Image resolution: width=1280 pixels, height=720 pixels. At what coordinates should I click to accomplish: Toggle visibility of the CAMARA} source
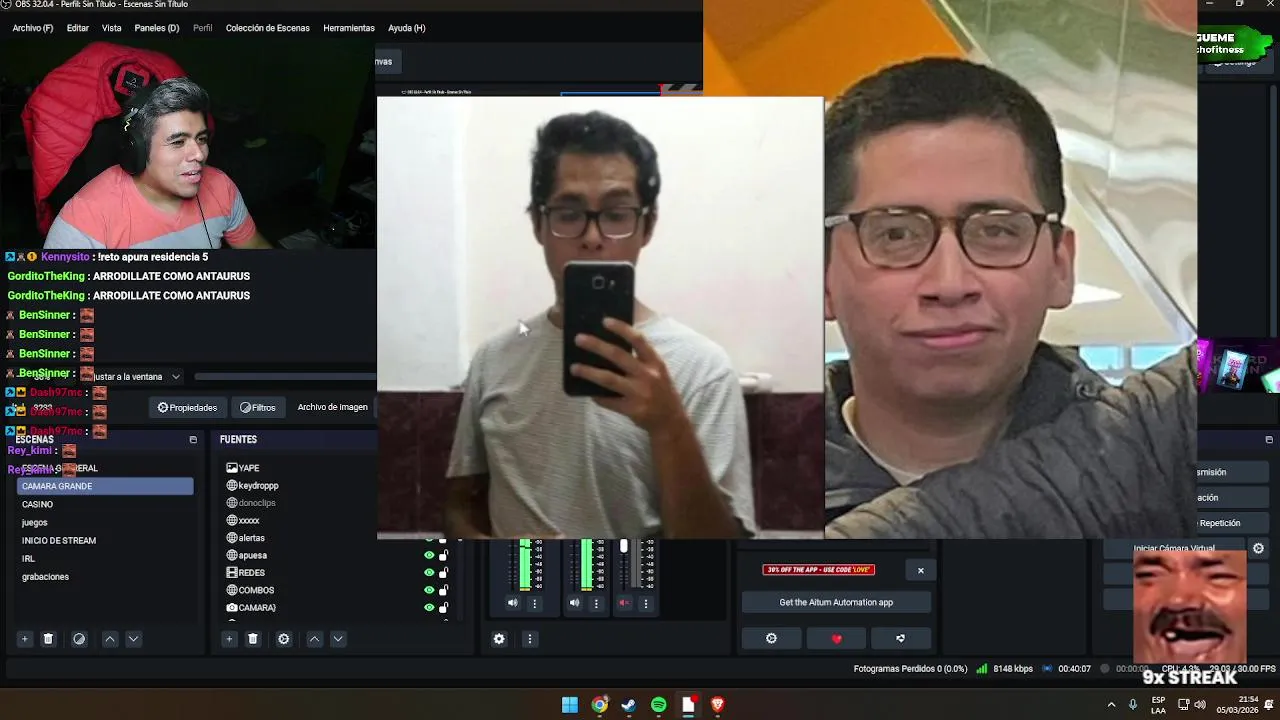429,607
